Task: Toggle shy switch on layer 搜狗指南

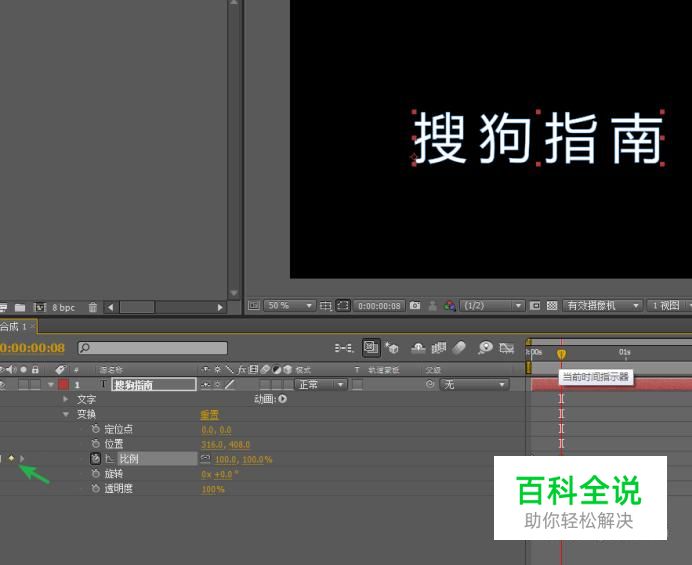Action: tap(205, 385)
